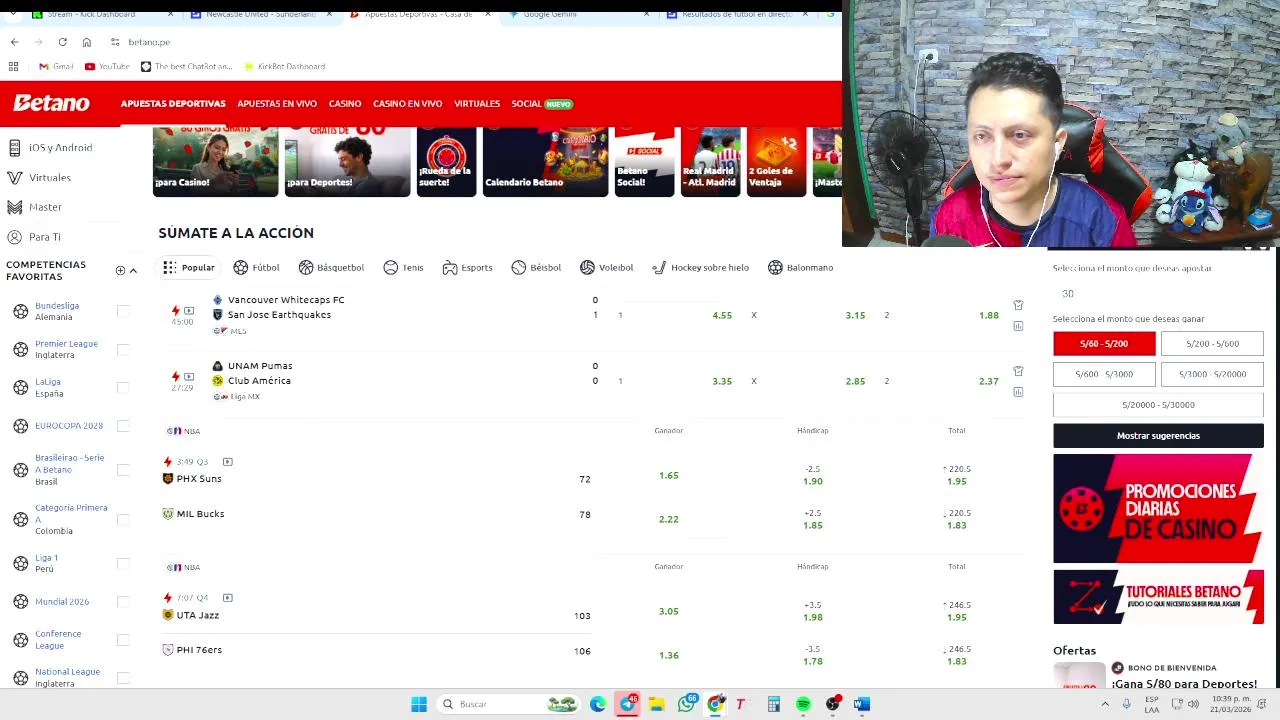The image size is (1280, 720).
Task: Click the Betano logo
Action: (x=51, y=103)
